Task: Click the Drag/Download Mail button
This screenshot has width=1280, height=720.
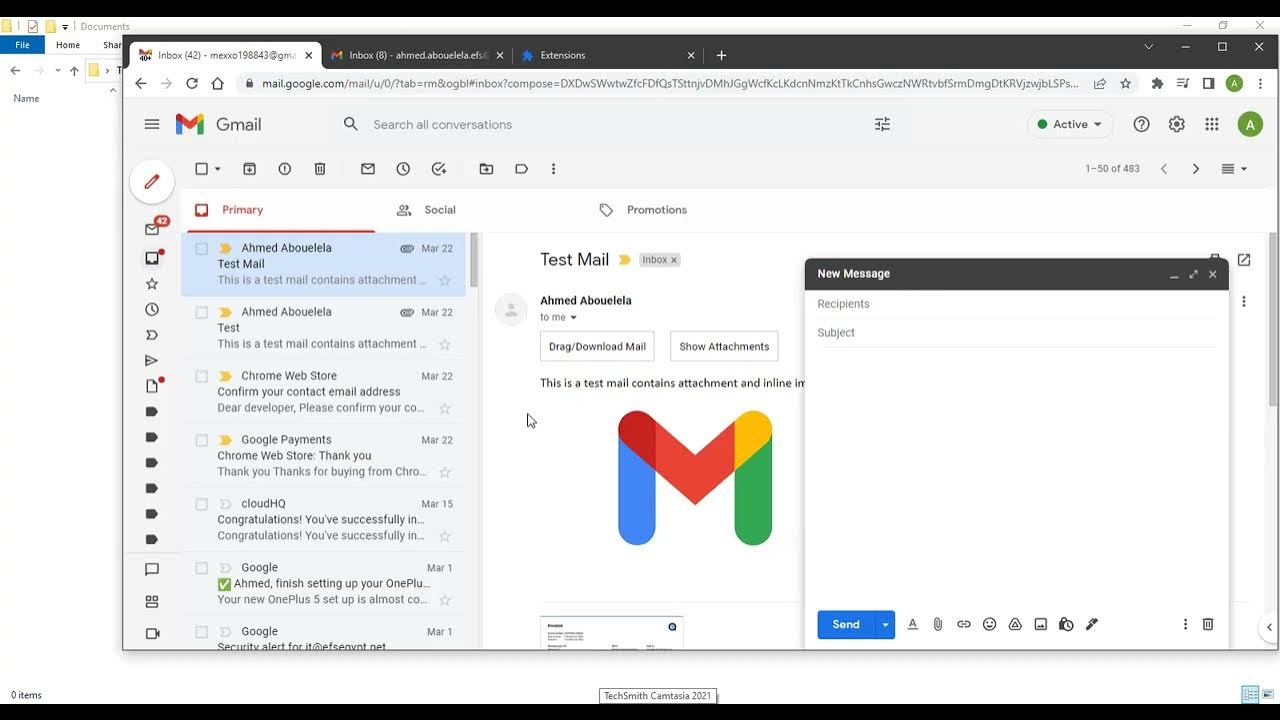Action: click(597, 346)
